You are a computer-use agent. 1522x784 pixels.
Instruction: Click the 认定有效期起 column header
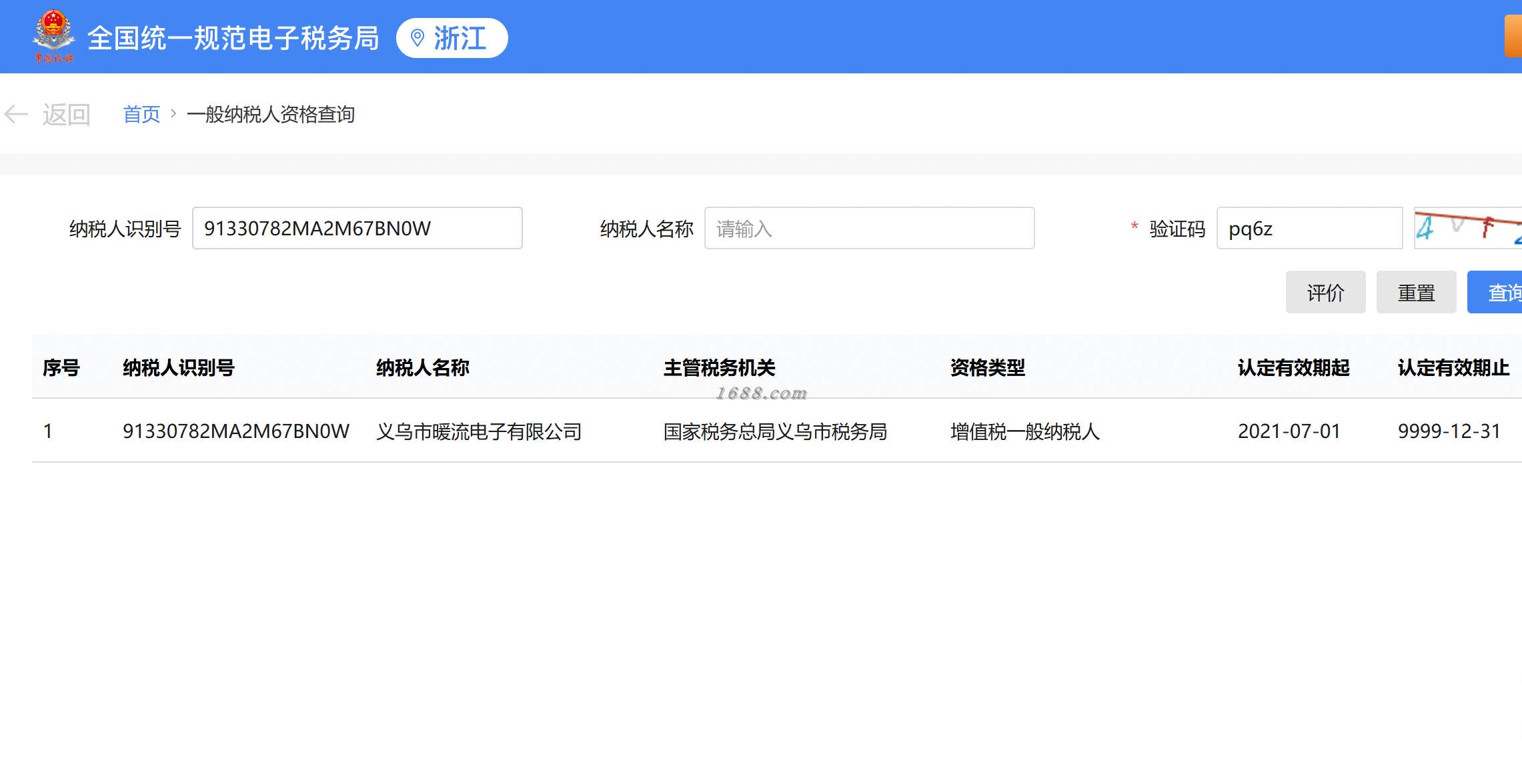[x=1293, y=368]
